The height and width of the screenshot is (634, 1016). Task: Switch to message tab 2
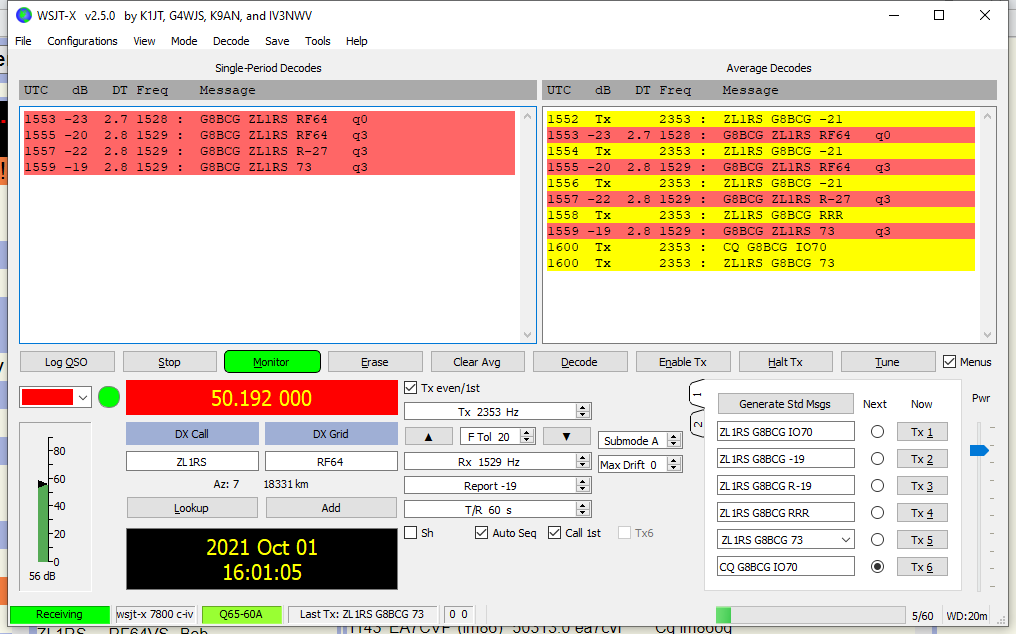(x=697, y=425)
